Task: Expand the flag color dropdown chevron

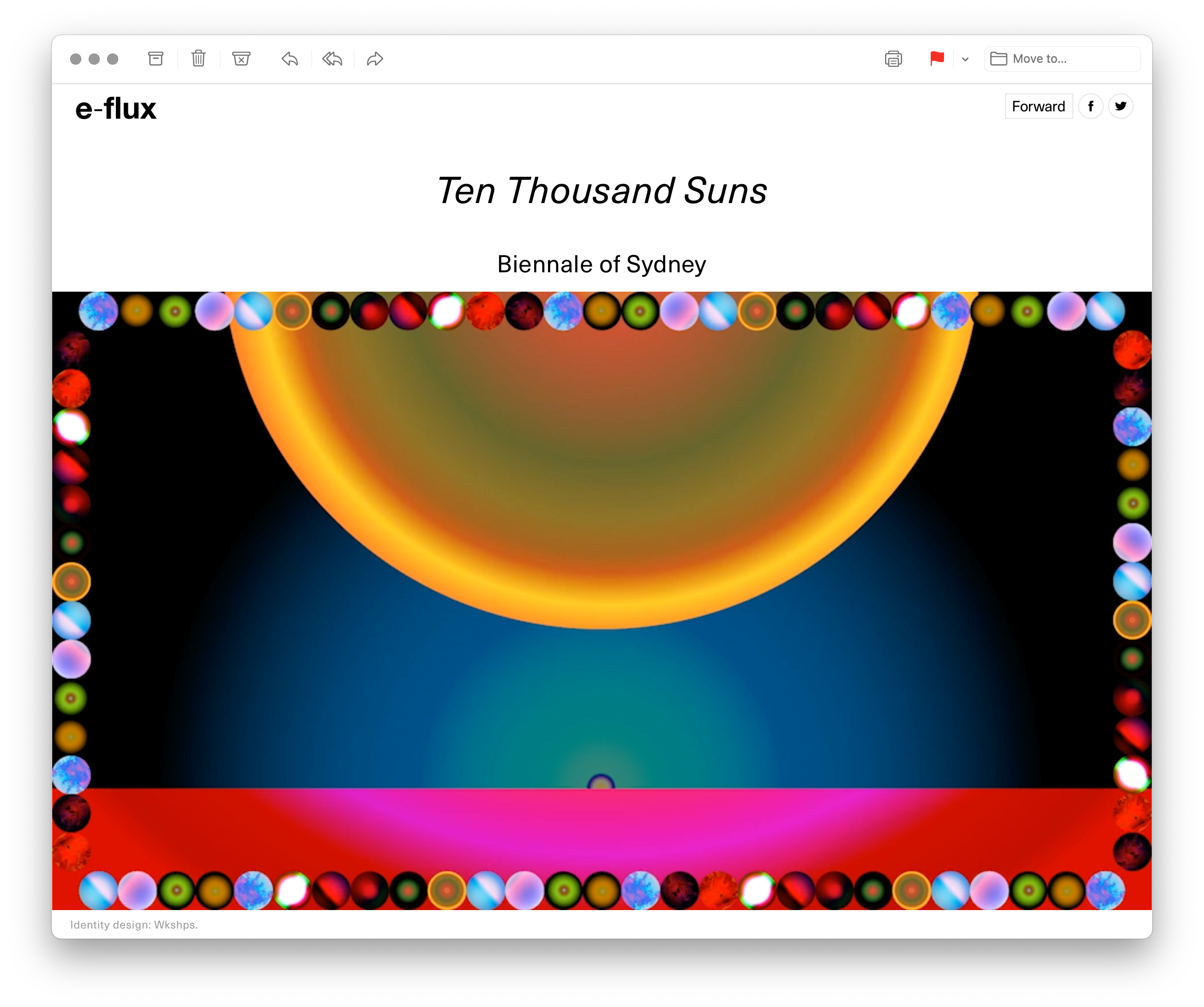Action: tap(965, 59)
